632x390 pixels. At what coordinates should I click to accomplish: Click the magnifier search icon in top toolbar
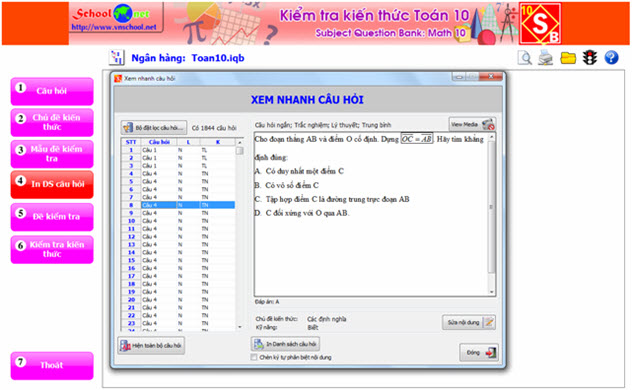[525, 58]
